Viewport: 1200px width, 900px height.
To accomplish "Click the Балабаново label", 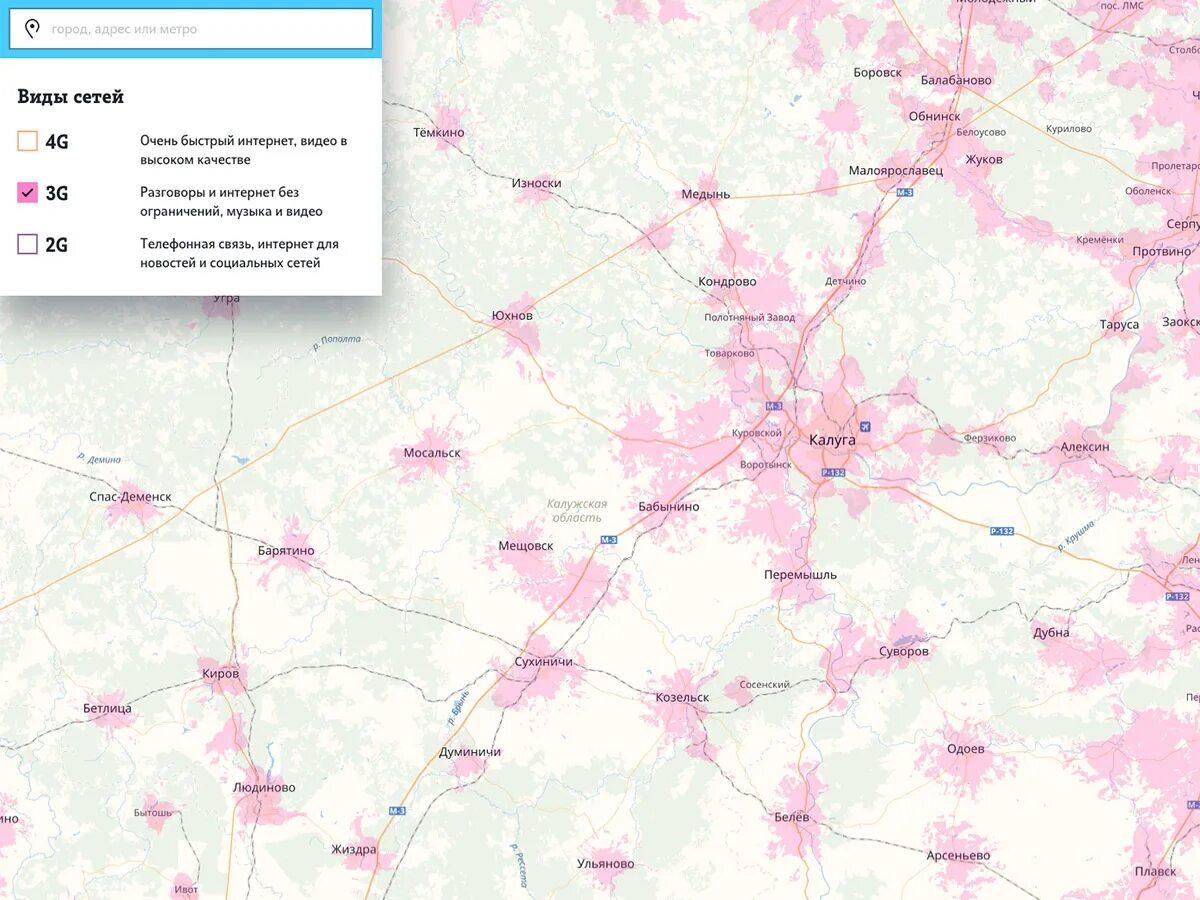I will pos(956,80).
